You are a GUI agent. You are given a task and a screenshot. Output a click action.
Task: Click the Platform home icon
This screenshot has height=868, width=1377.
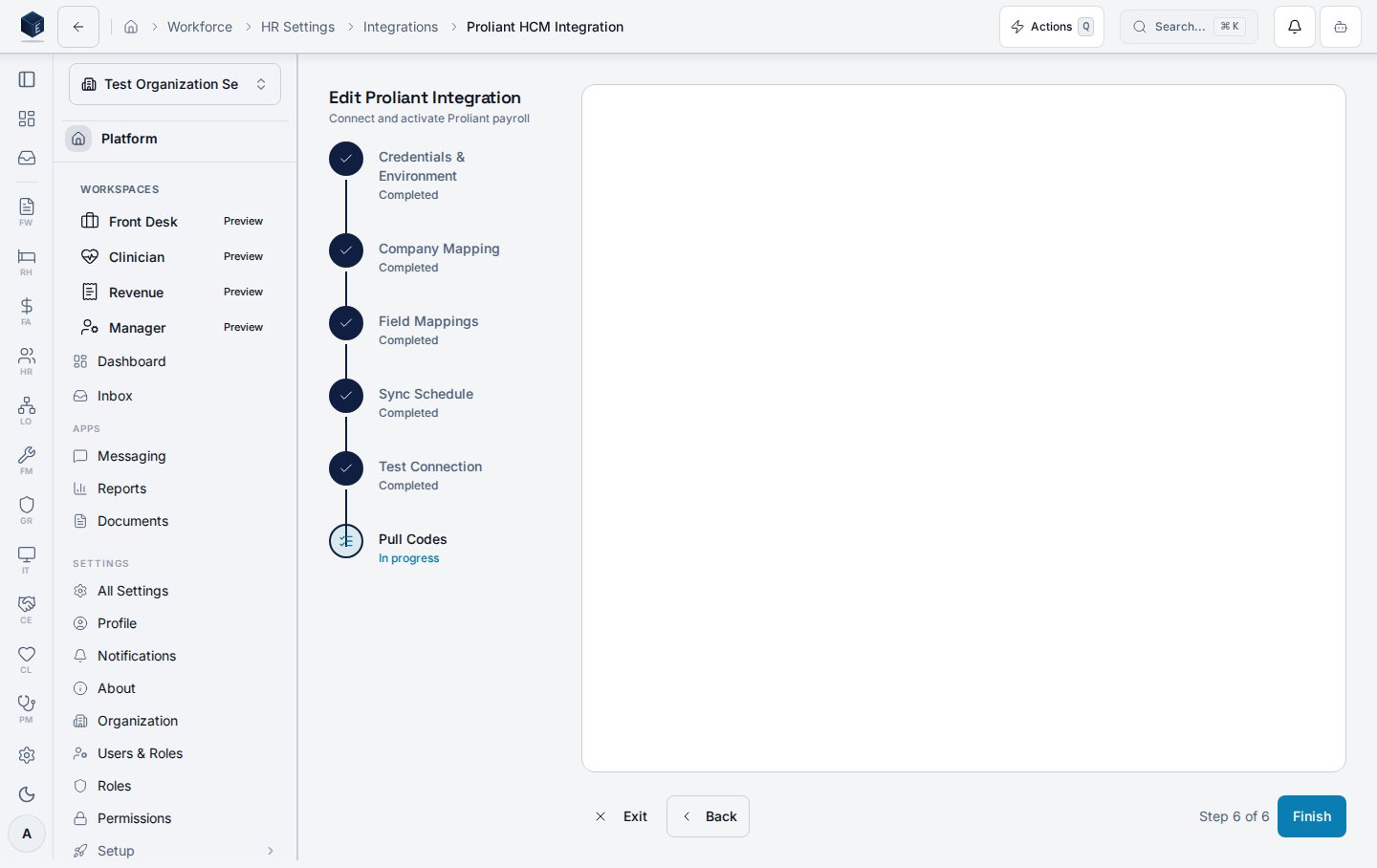[x=79, y=139]
